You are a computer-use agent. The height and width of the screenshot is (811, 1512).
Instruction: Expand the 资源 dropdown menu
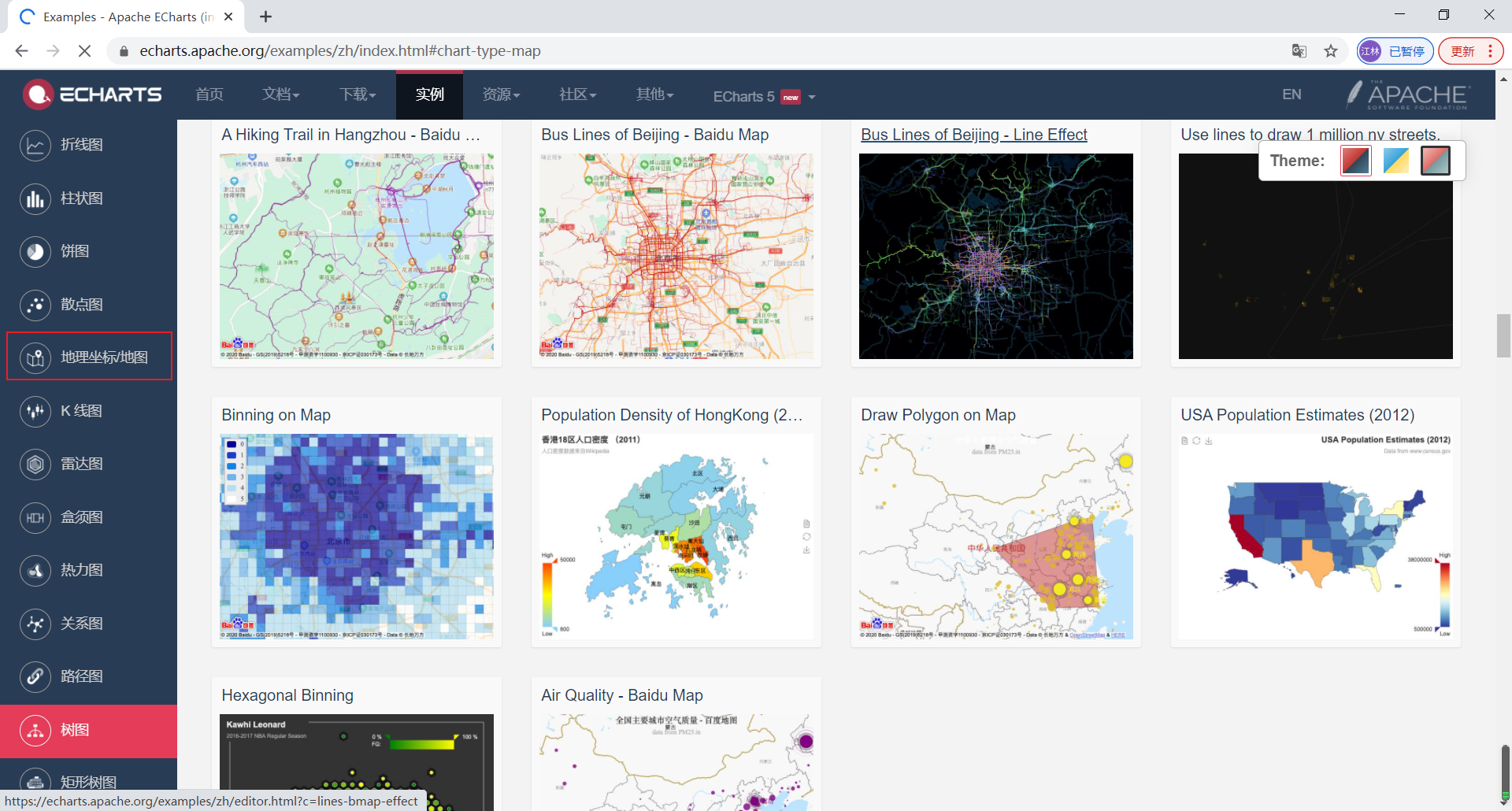point(501,94)
